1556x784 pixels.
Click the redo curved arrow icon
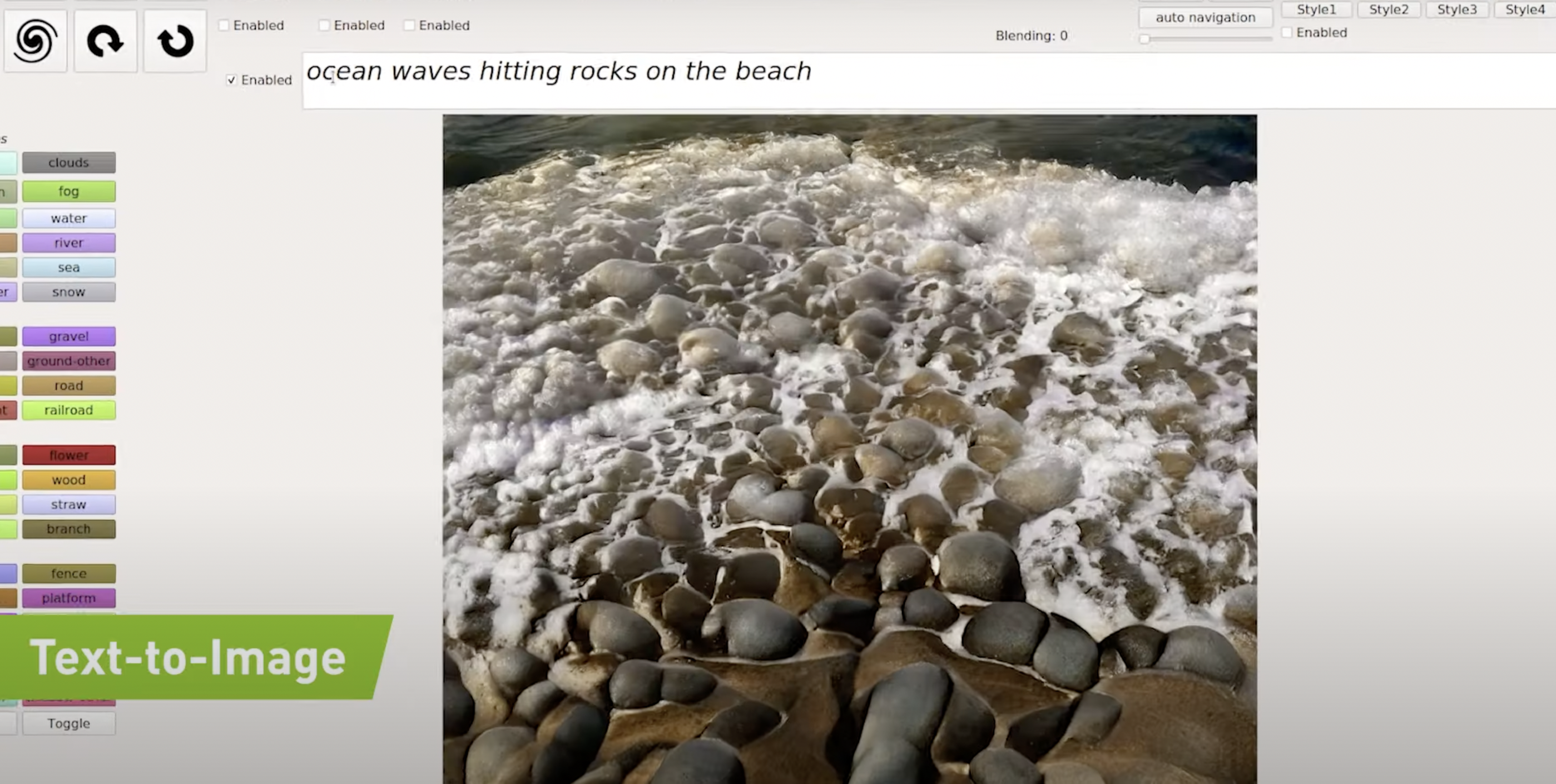(x=105, y=41)
